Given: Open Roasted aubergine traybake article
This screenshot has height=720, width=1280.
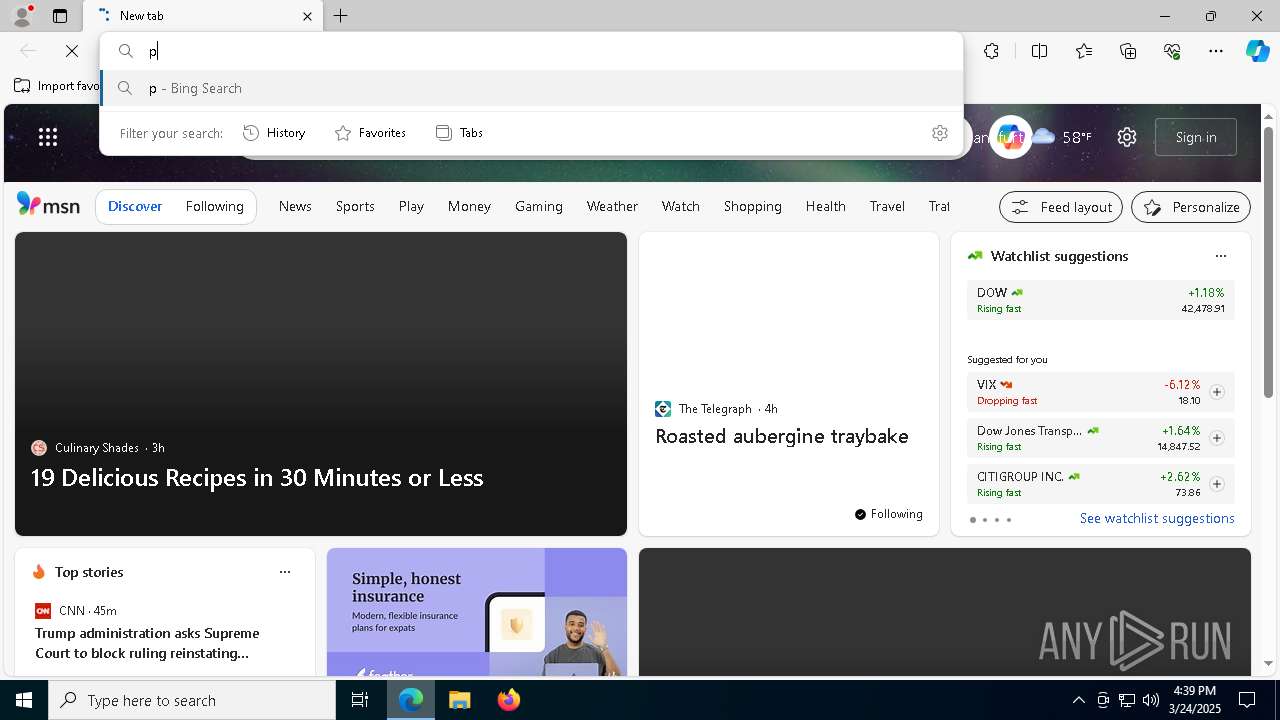Looking at the screenshot, I should [x=782, y=436].
